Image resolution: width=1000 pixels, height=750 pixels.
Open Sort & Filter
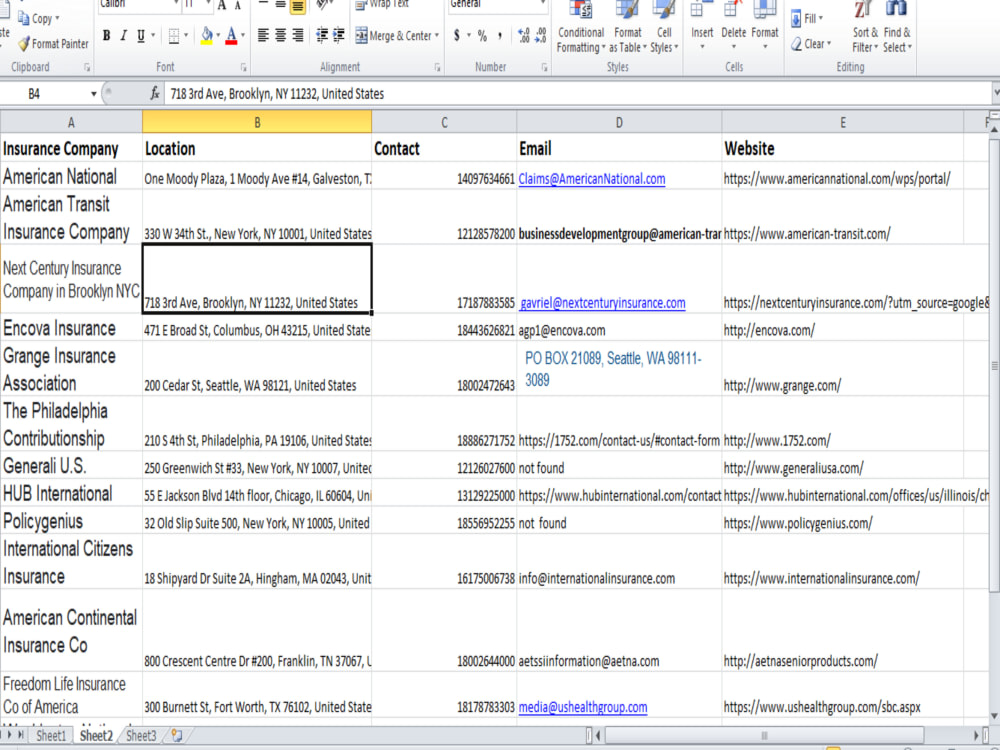point(865,27)
